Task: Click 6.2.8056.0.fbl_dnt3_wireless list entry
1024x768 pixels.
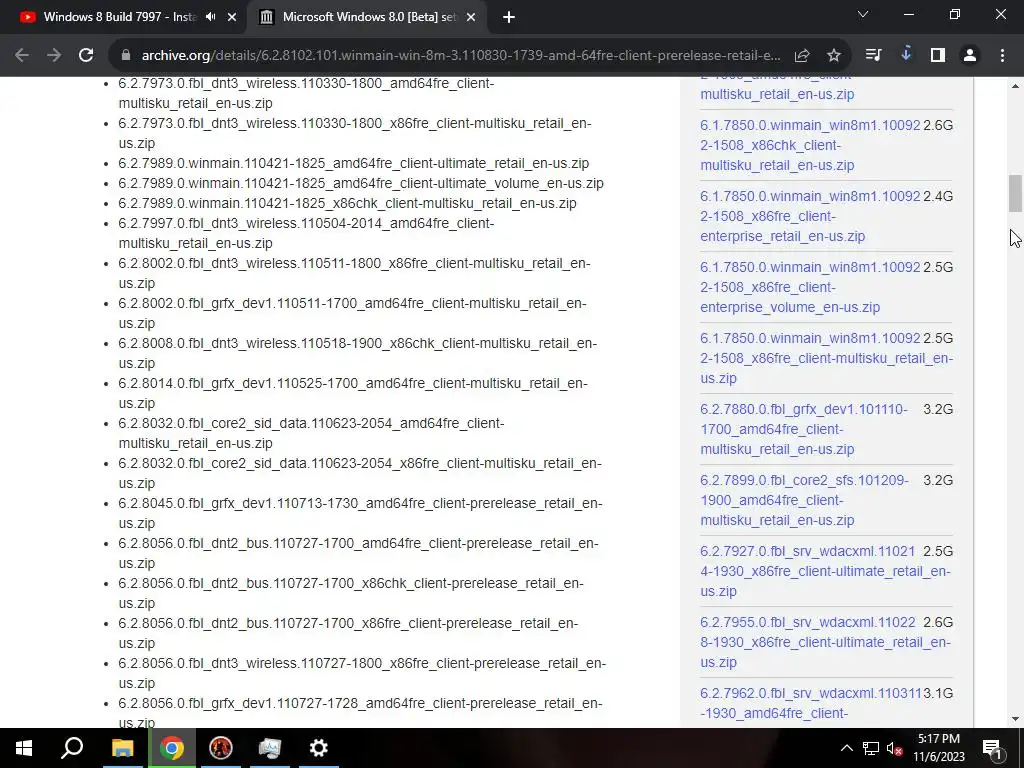Action: point(362,673)
